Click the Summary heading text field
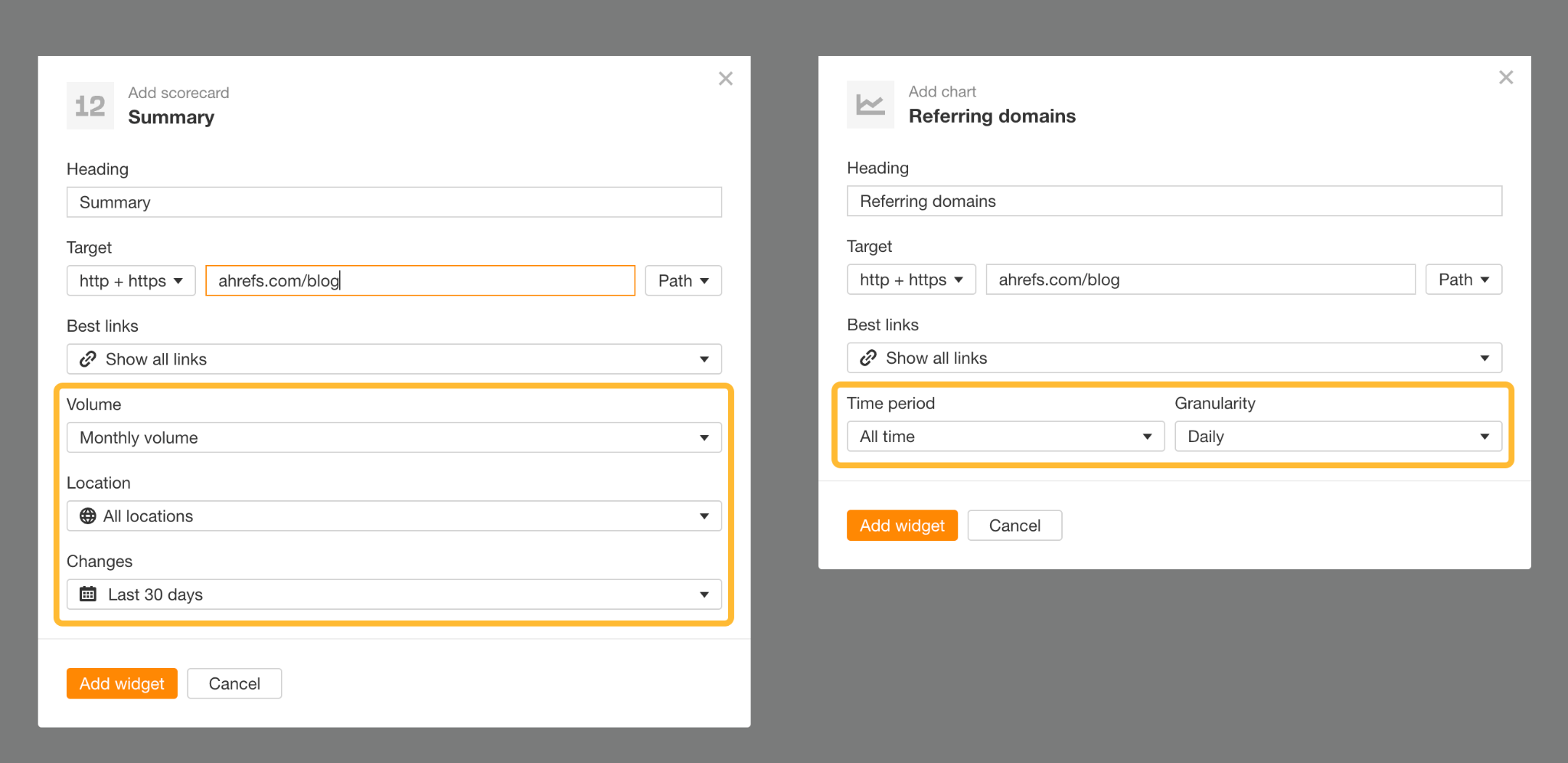Viewport: 1568px width, 763px height. pyautogui.click(x=394, y=202)
